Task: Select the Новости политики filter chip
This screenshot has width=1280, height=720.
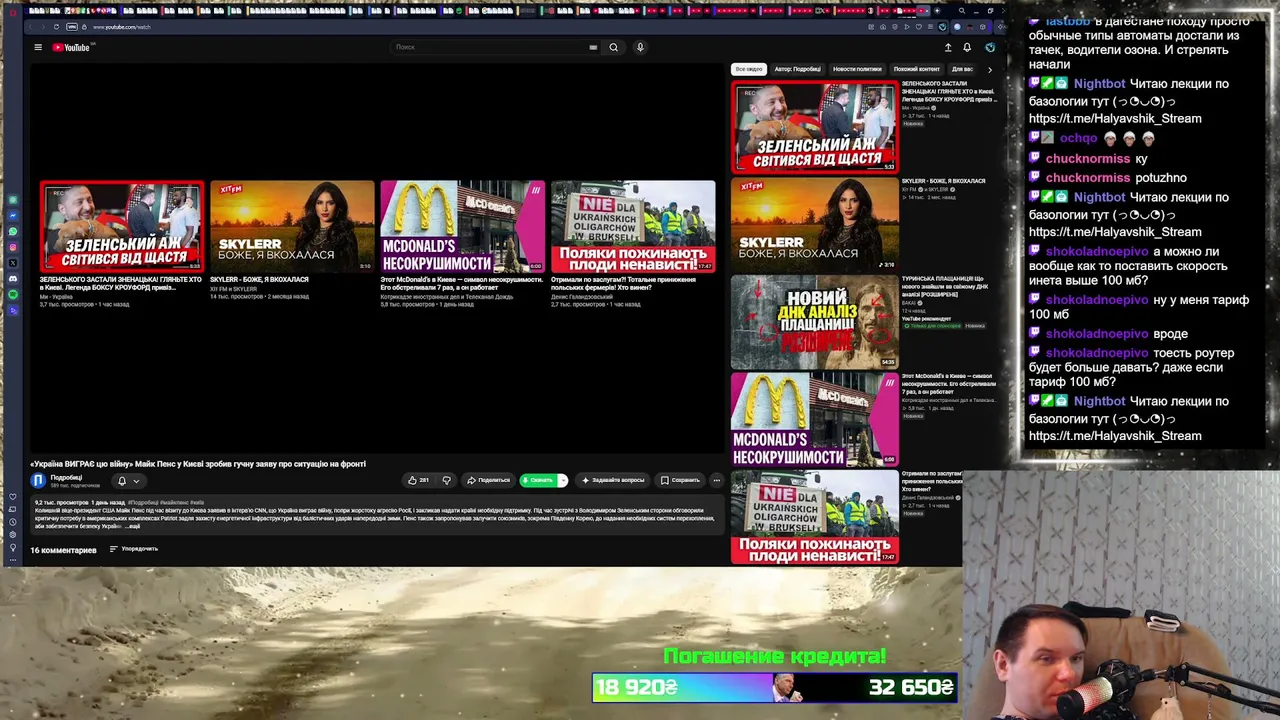Action: 857,69
